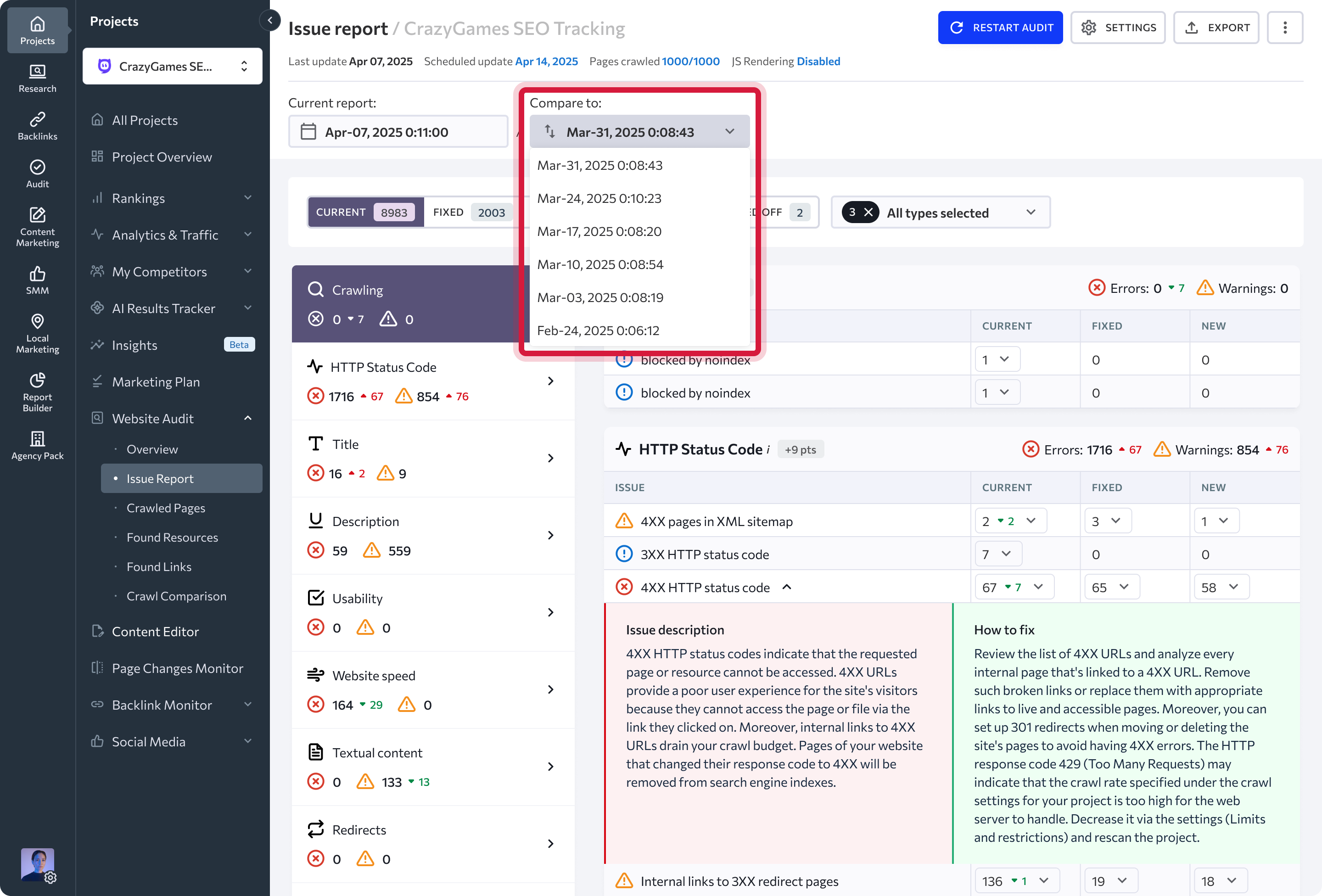
Task: Open the All types selected dropdown
Action: [940, 212]
